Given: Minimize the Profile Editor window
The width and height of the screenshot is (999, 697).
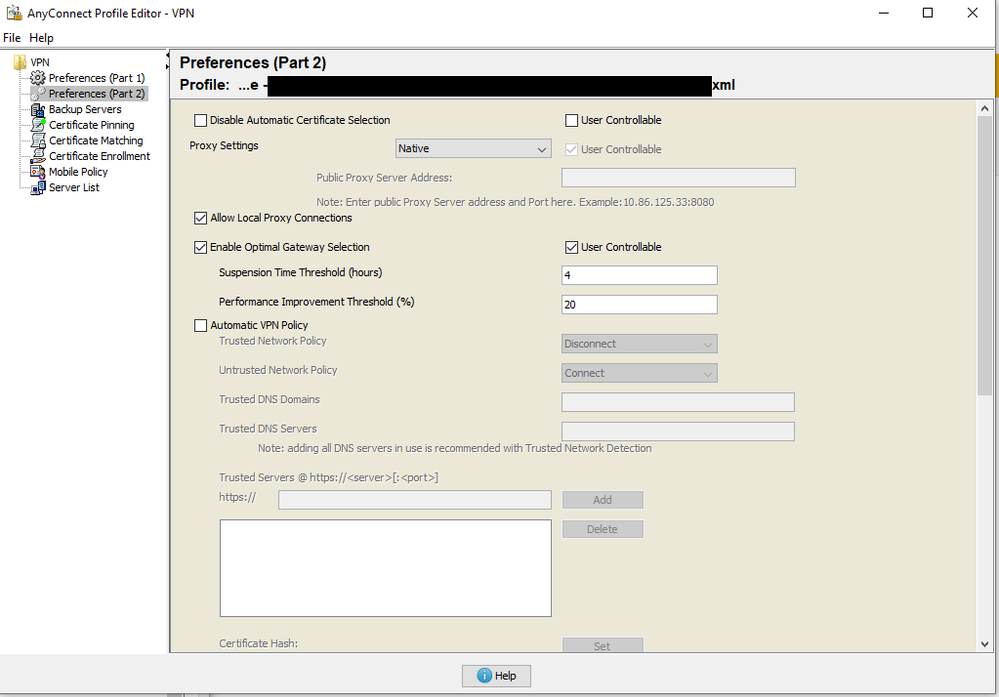Looking at the screenshot, I should tap(884, 13).
